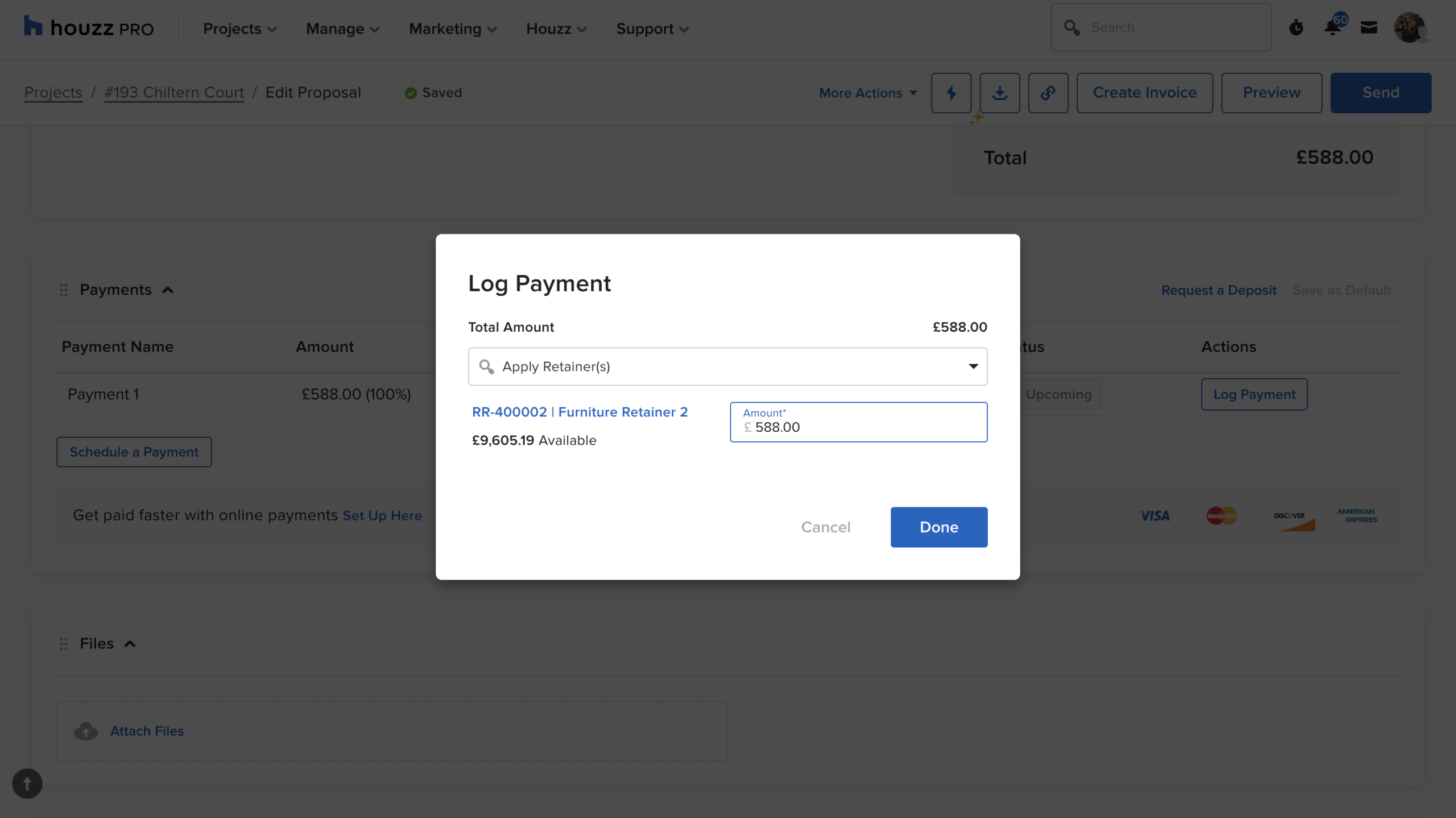Image resolution: width=1456 pixels, height=818 pixels.
Task: Click the Houzz Pro logo
Action: [x=89, y=27]
